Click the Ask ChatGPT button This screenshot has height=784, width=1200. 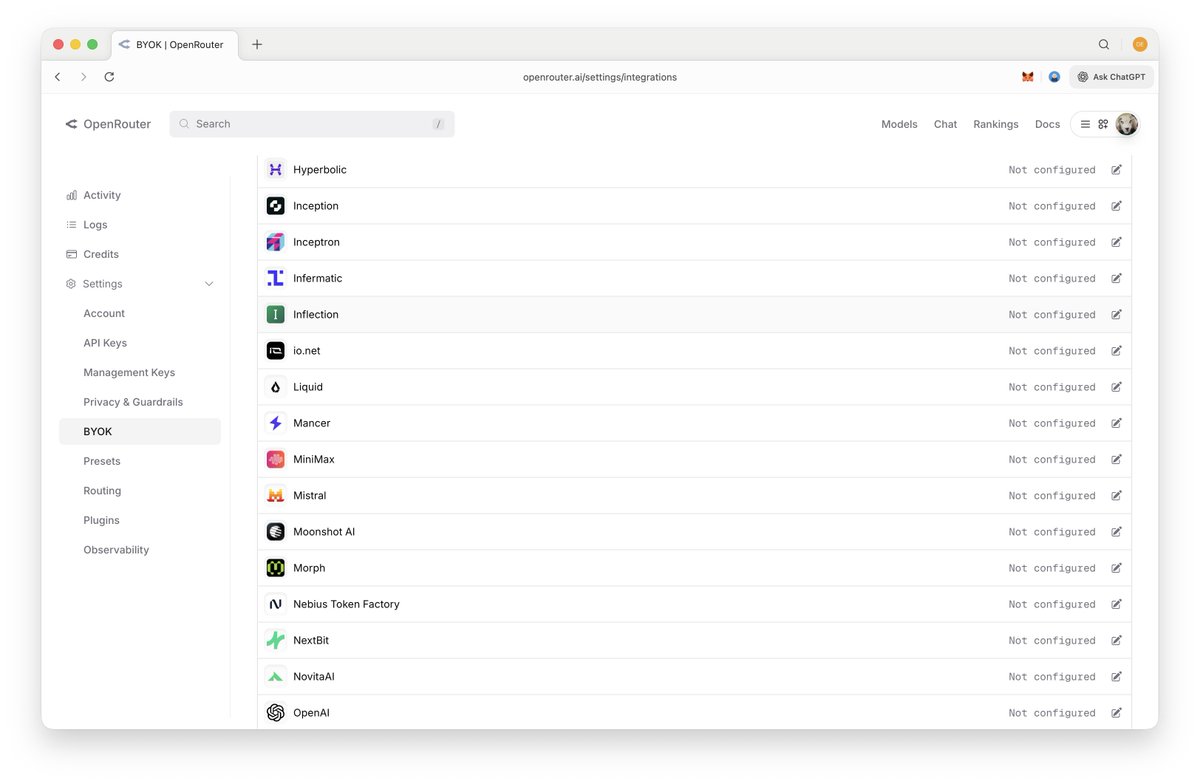pos(1111,77)
